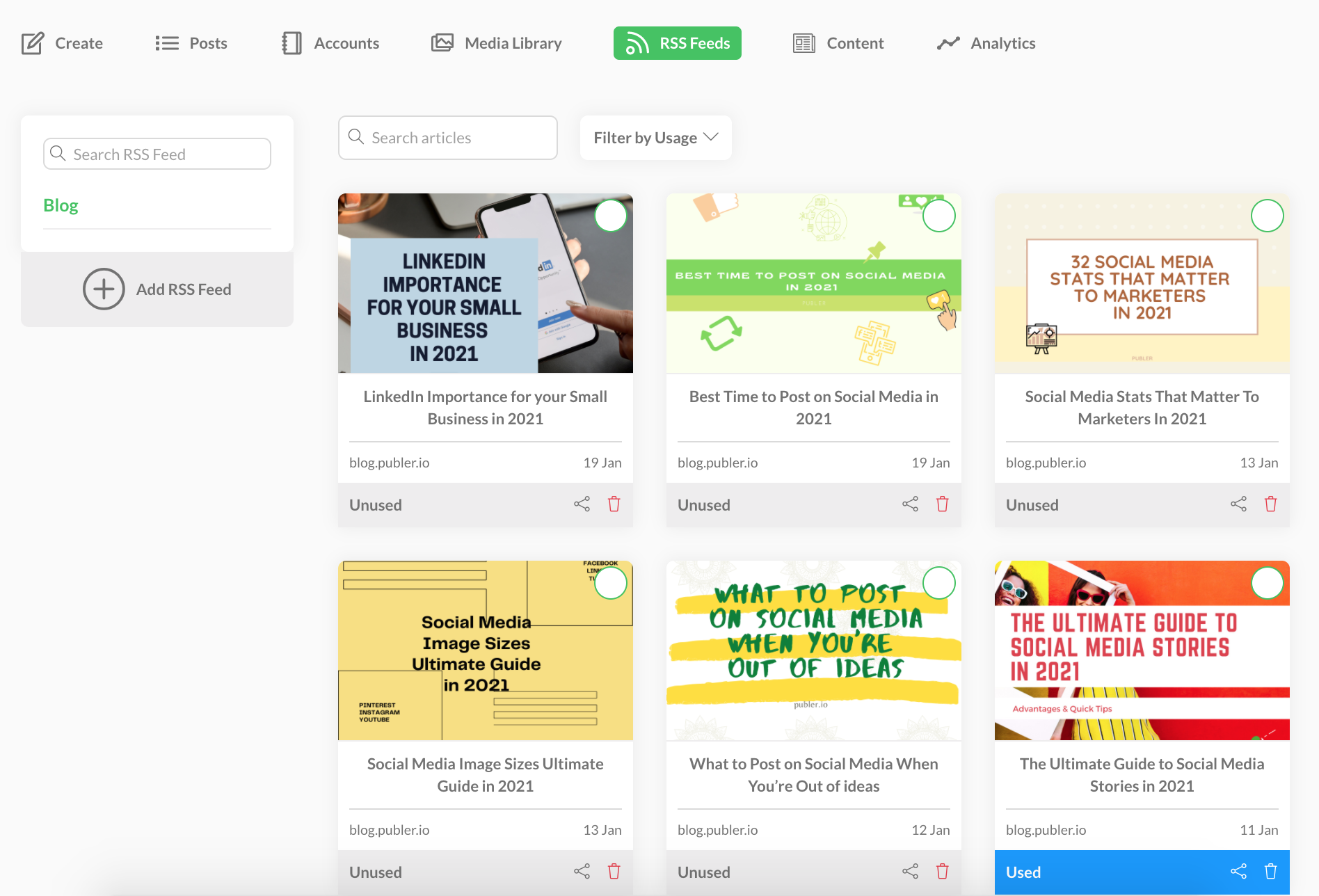Open the Create composer
This screenshot has width=1319, height=896.
63,42
